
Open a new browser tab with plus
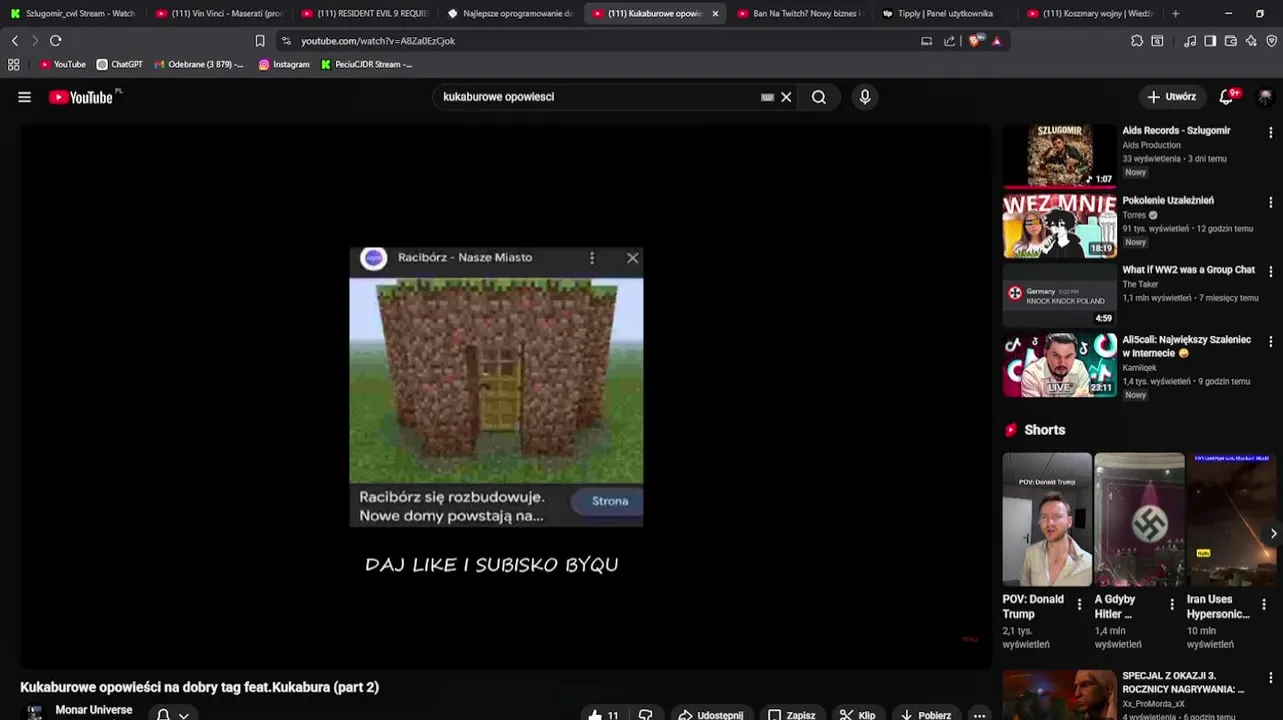tap(1175, 14)
